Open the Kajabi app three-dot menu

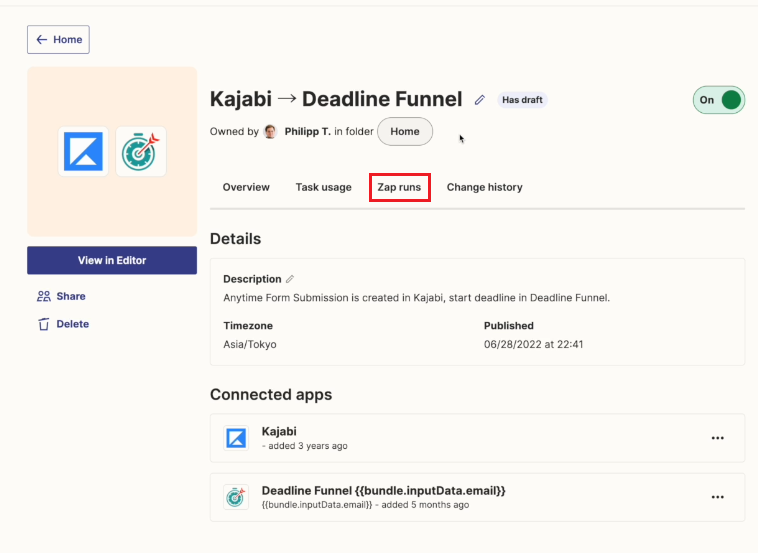click(718, 438)
